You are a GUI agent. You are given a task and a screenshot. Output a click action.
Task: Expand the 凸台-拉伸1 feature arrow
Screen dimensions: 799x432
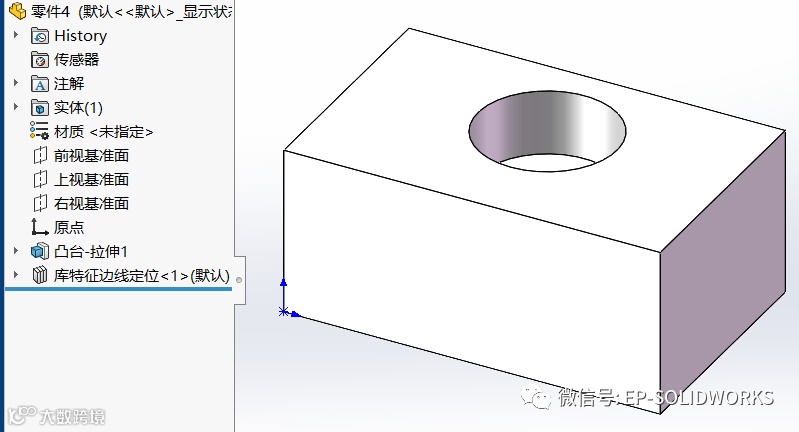(x=16, y=251)
